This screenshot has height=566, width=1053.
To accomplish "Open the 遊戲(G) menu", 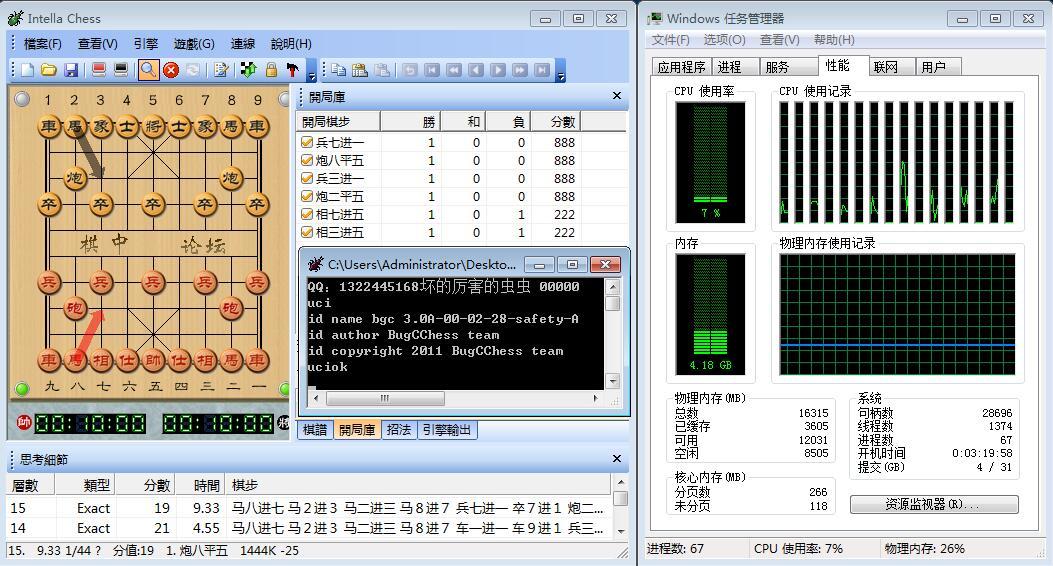I will (194, 44).
